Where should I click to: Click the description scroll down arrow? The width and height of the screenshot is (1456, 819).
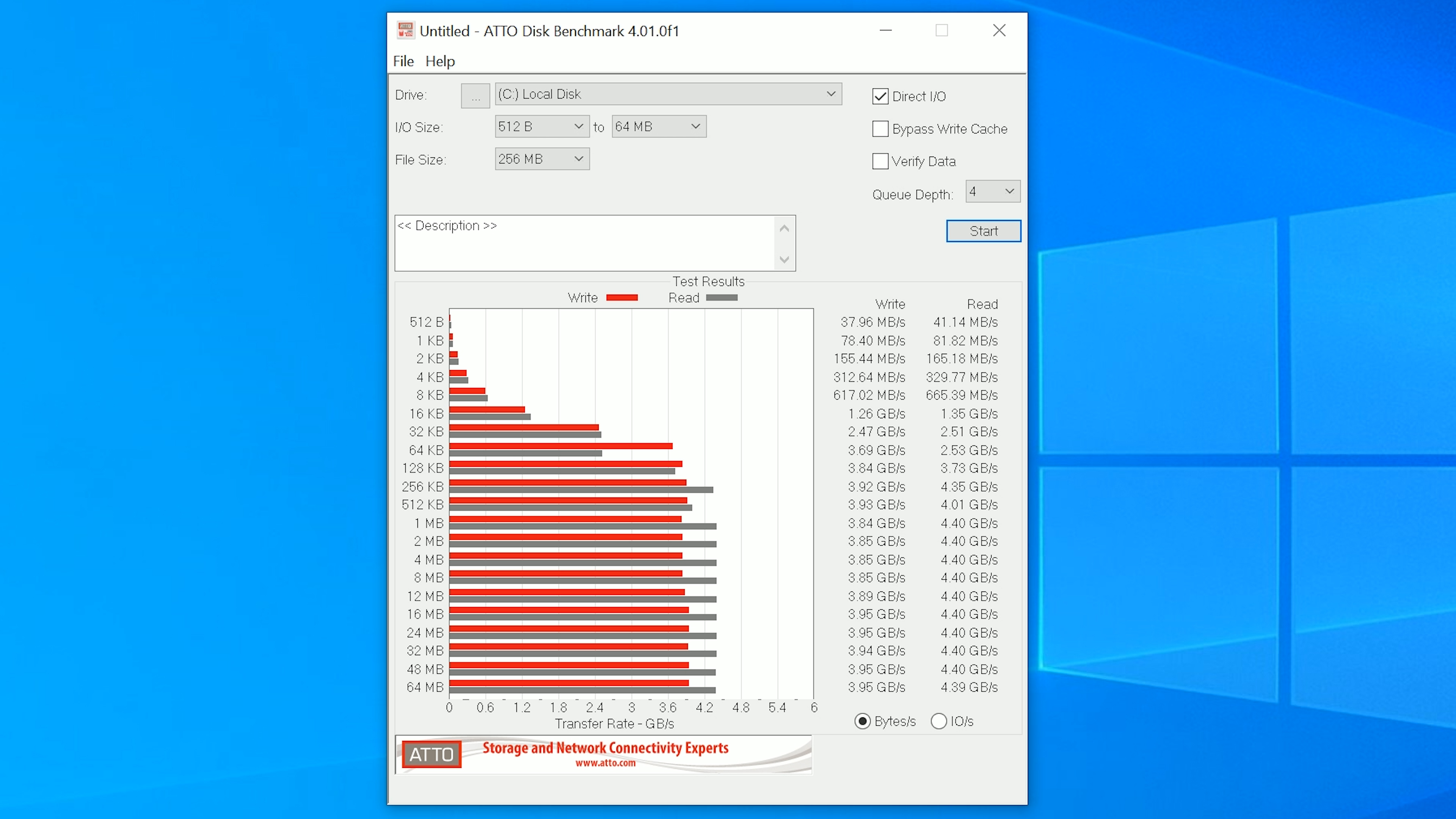(x=784, y=259)
